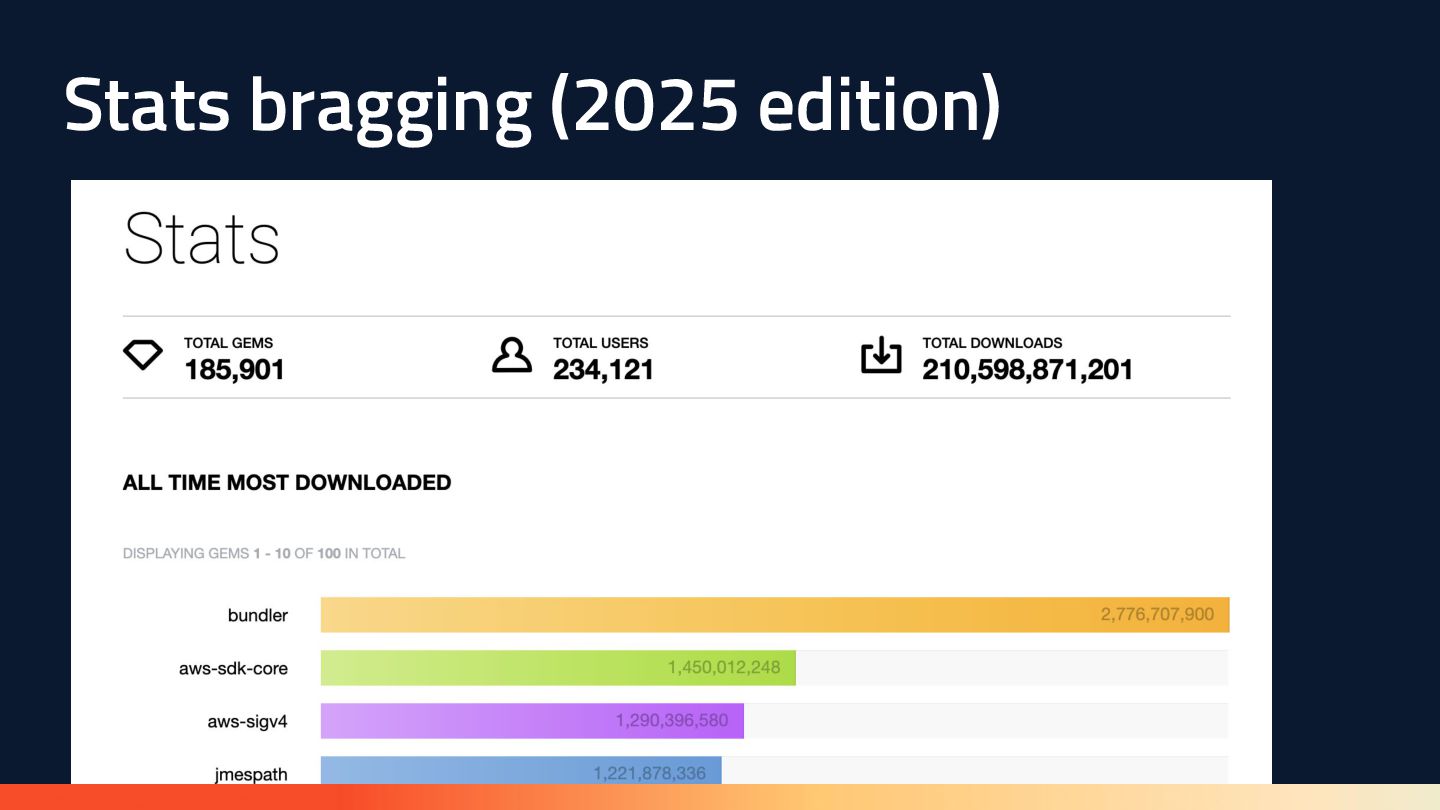Click the "All Time Most Downloaded" heading
This screenshot has width=1440, height=810.
coord(287,483)
